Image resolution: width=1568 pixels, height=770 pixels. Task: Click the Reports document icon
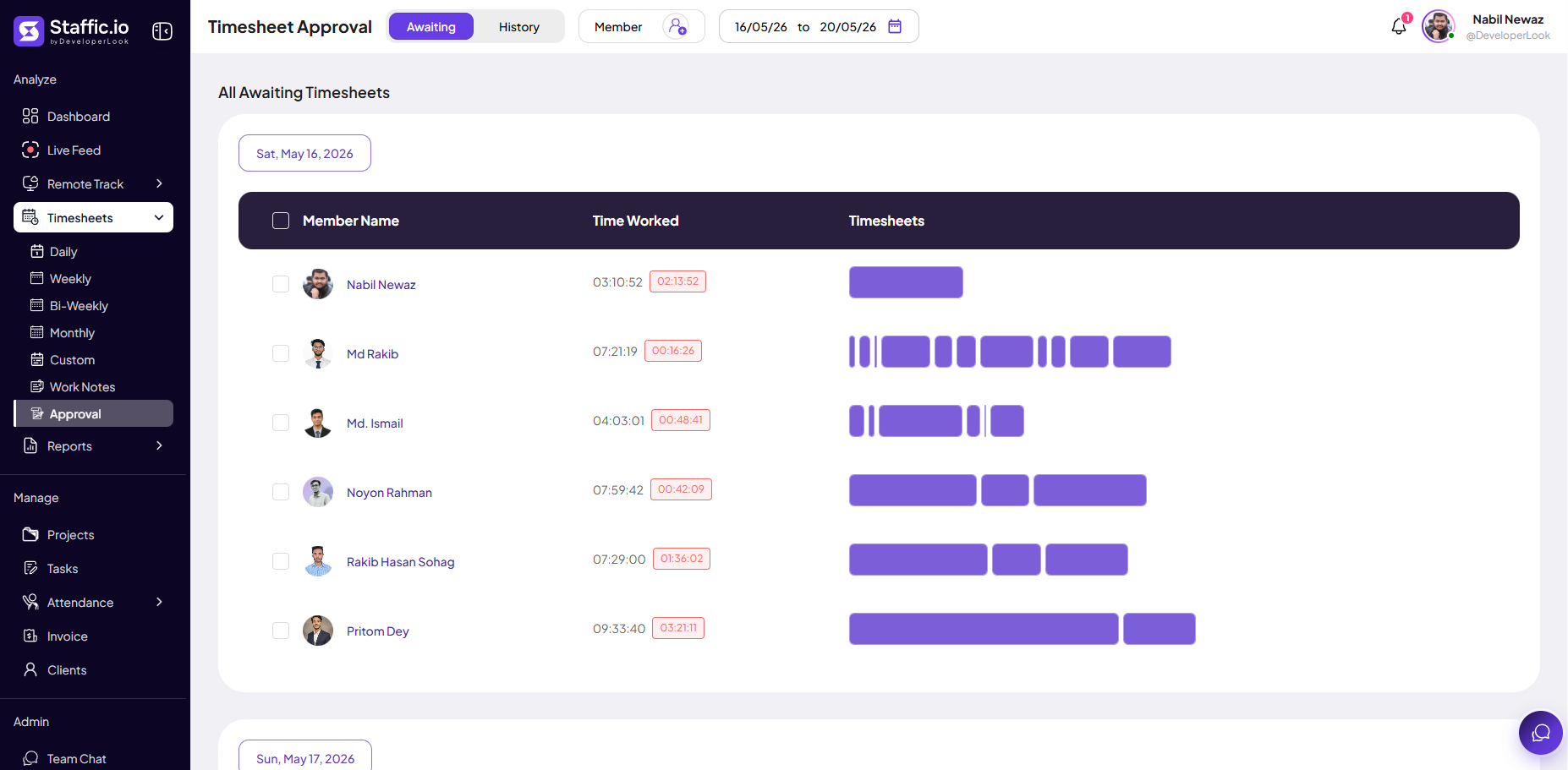point(30,445)
